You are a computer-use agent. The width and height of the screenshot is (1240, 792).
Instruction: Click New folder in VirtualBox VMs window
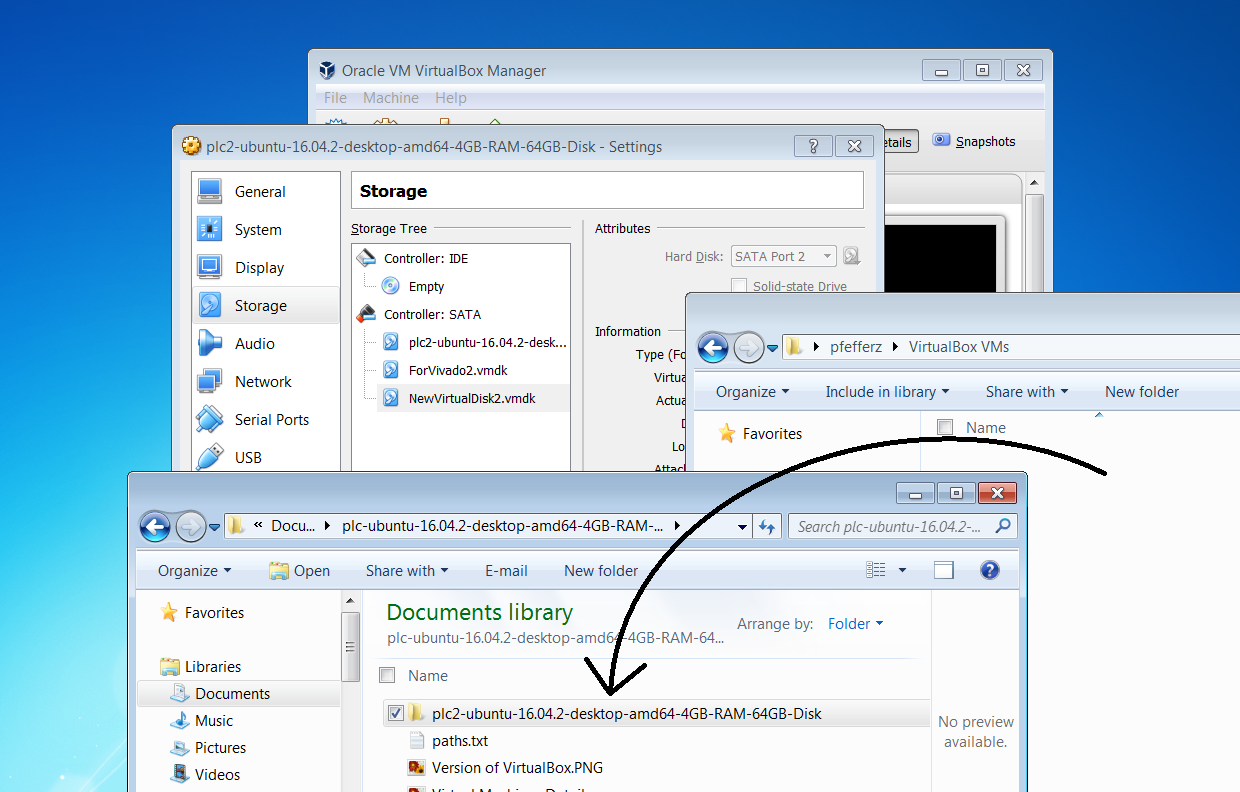1142,392
